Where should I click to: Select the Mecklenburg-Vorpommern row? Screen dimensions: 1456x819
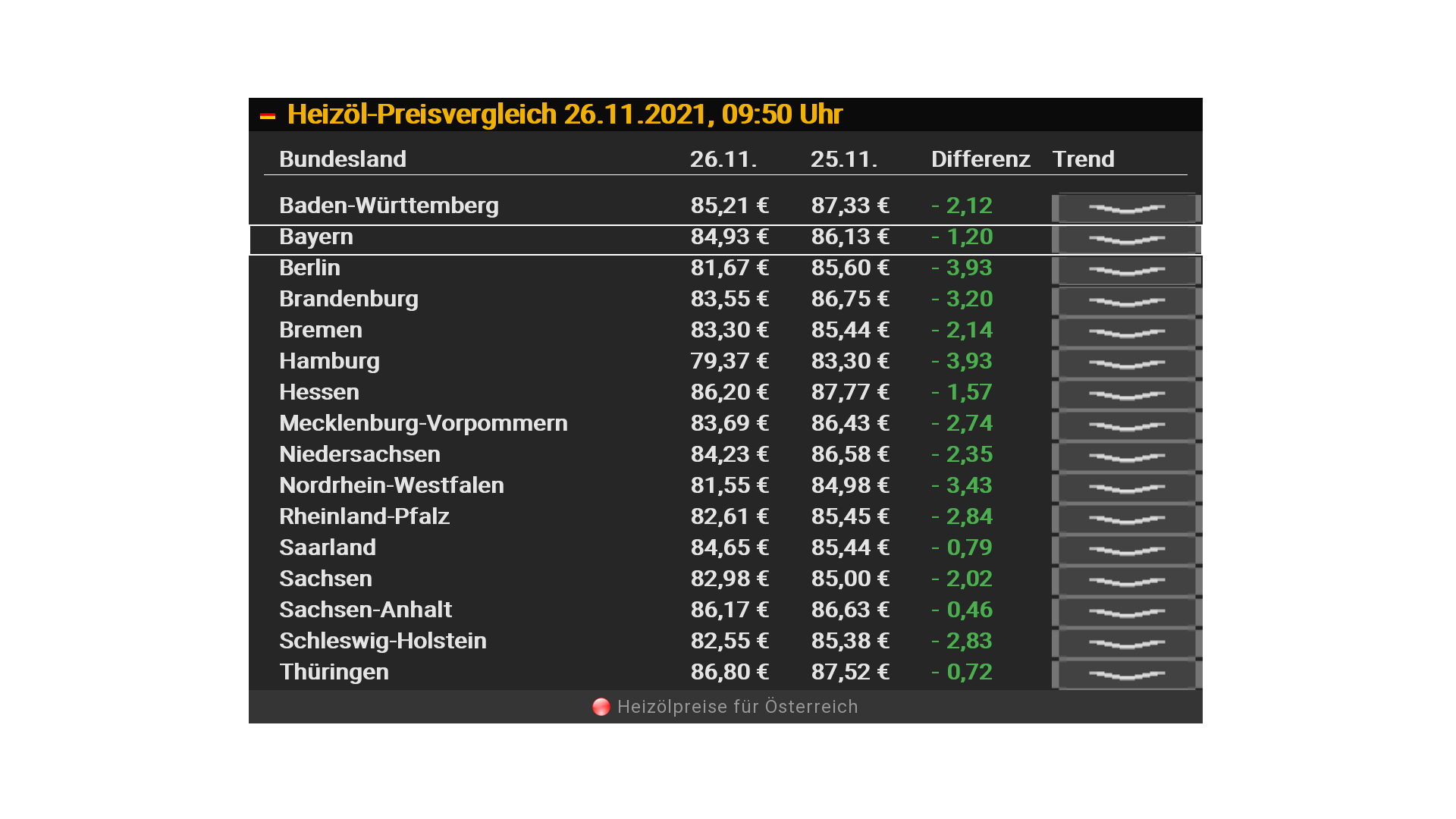point(422,423)
